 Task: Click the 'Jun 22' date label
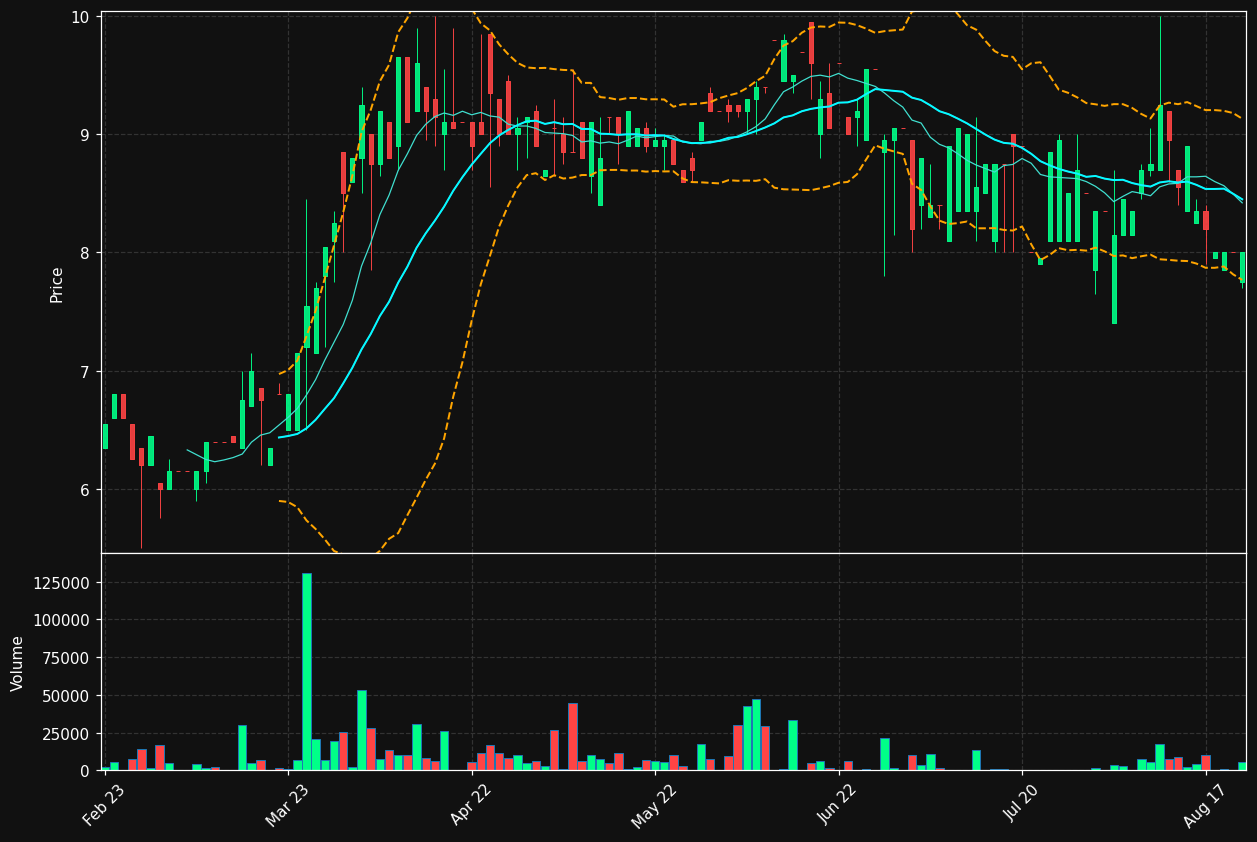[838, 805]
